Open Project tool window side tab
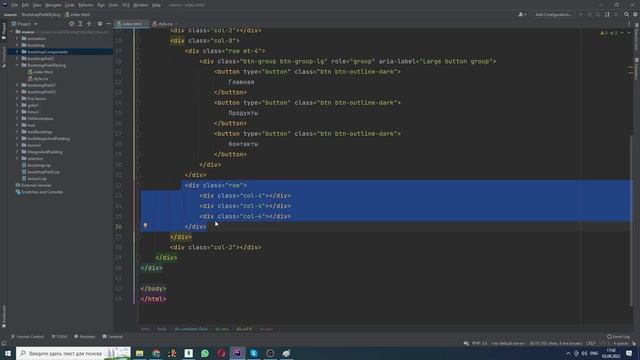Screen dimensions: 640x360 pos(4,31)
